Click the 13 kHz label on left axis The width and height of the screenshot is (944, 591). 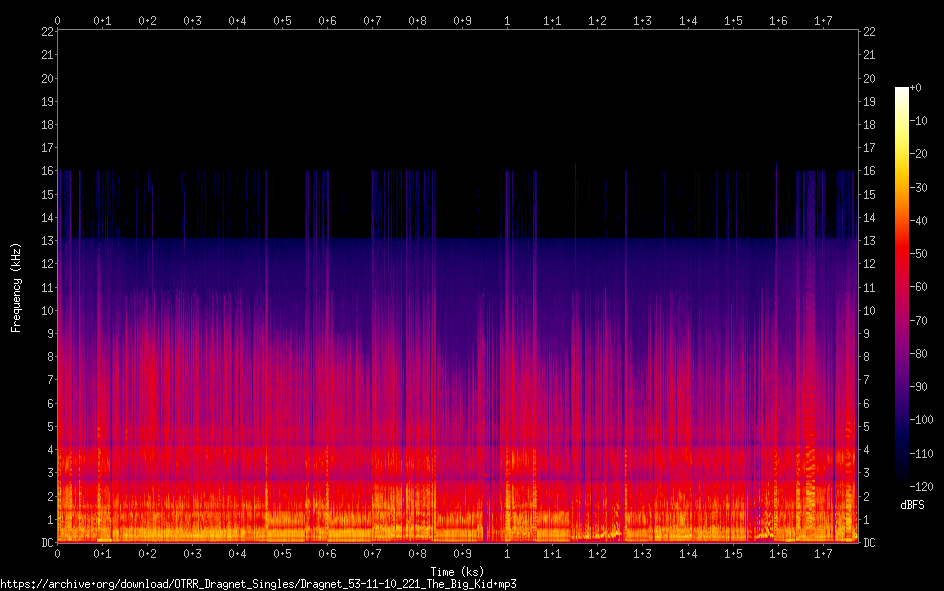click(47, 241)
